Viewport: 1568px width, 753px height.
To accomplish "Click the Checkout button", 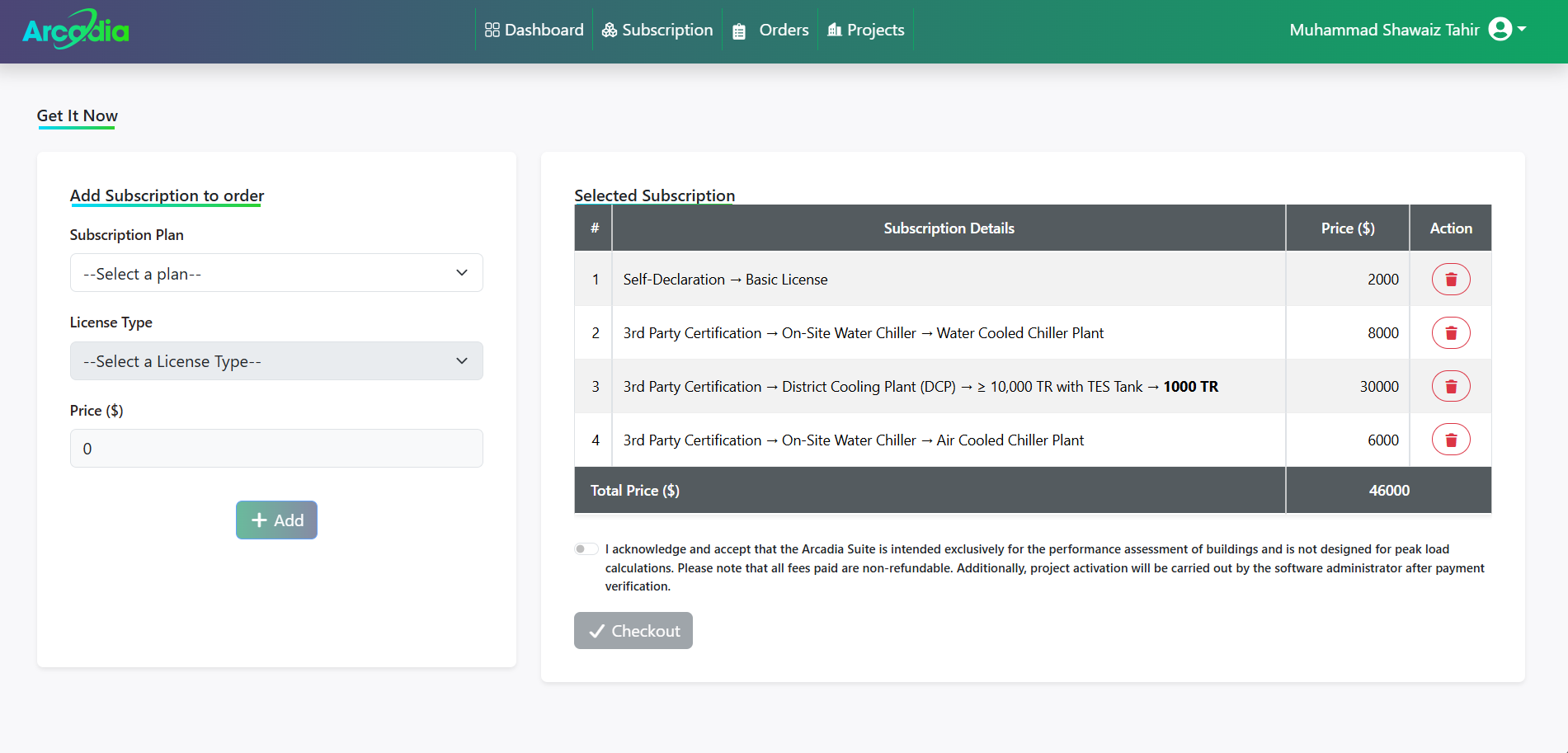I will point(633,631).
